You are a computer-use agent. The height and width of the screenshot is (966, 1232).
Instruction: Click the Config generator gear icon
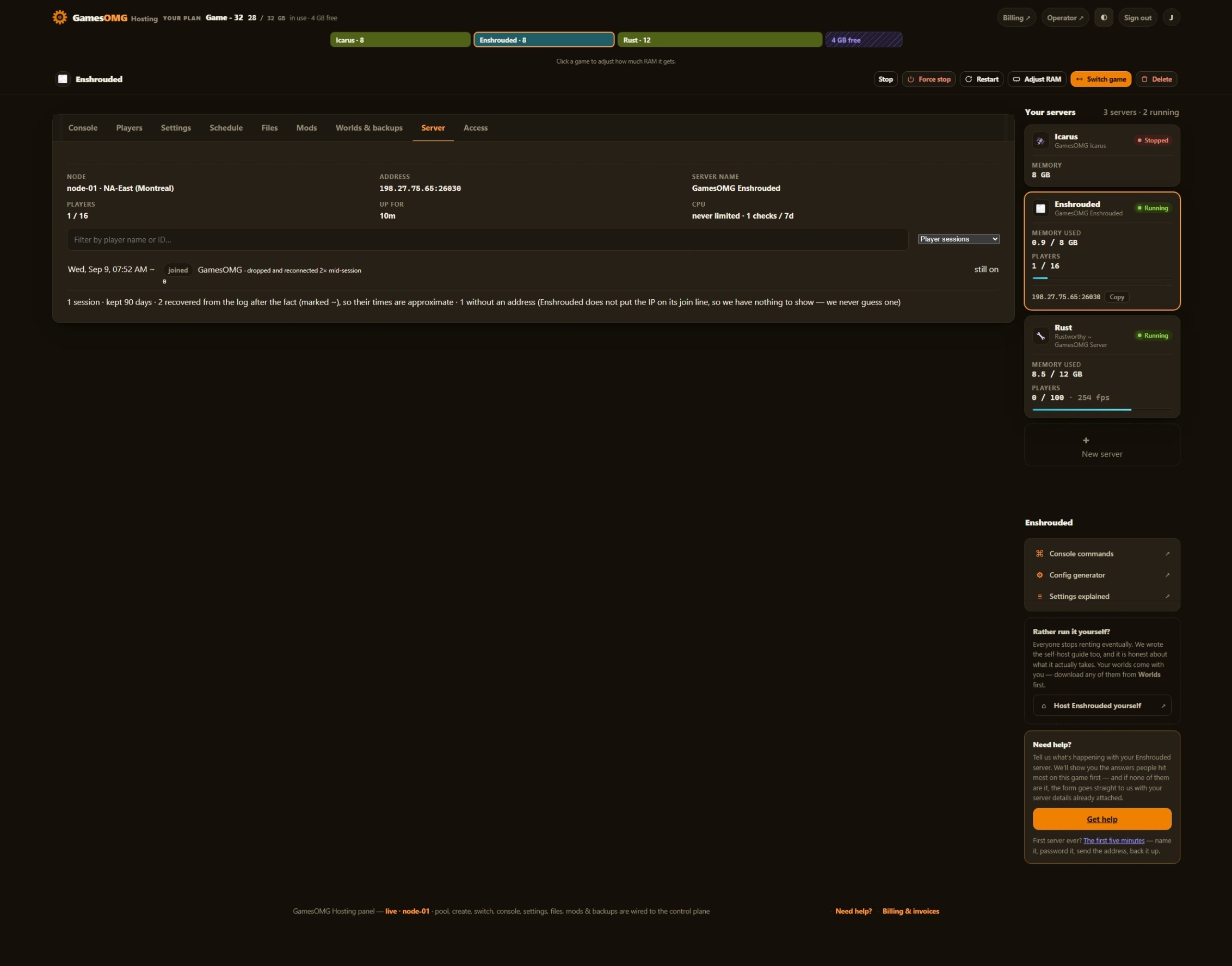click(1039, 575)
